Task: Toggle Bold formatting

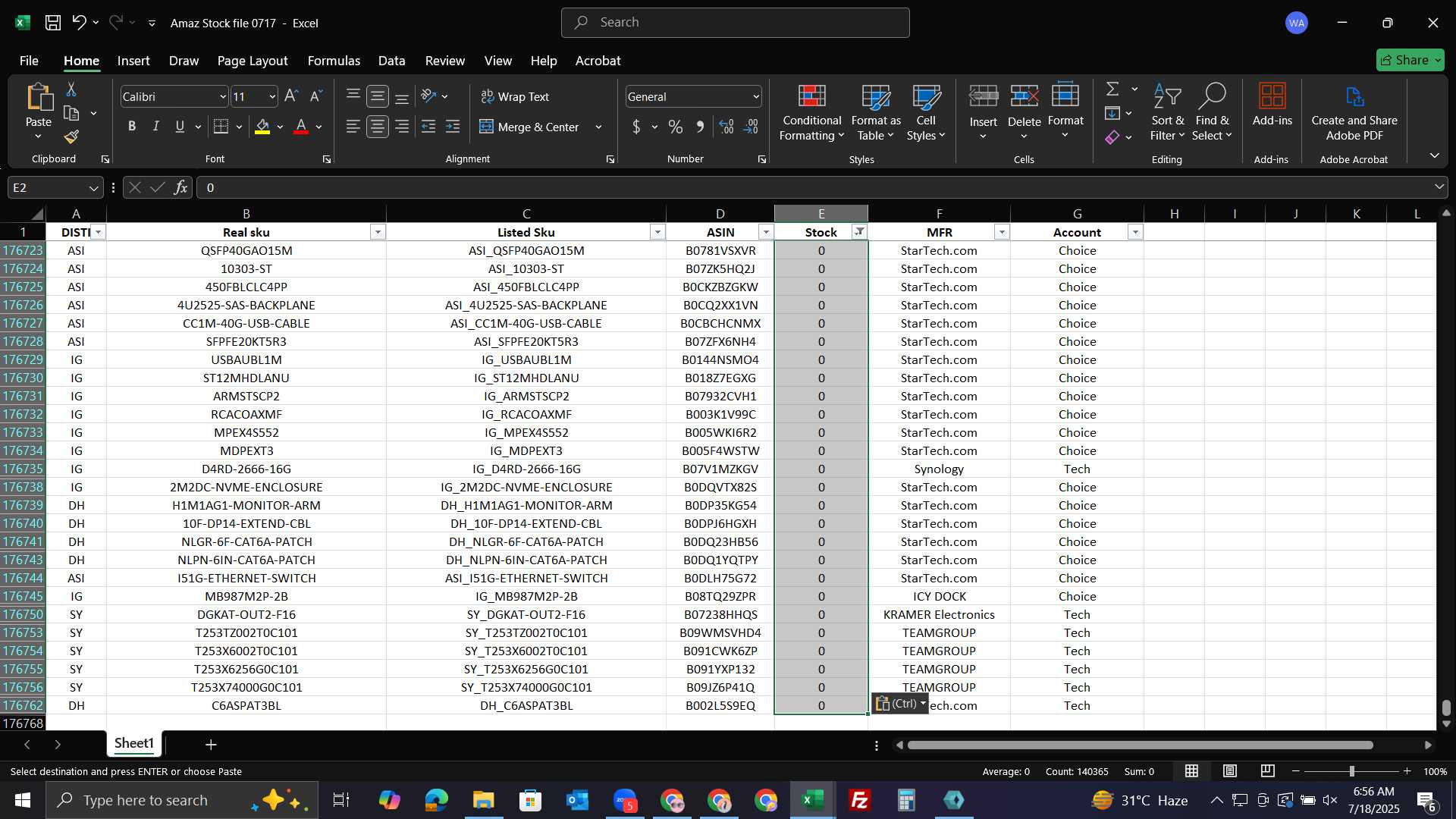Action: [x=132, y=127]
